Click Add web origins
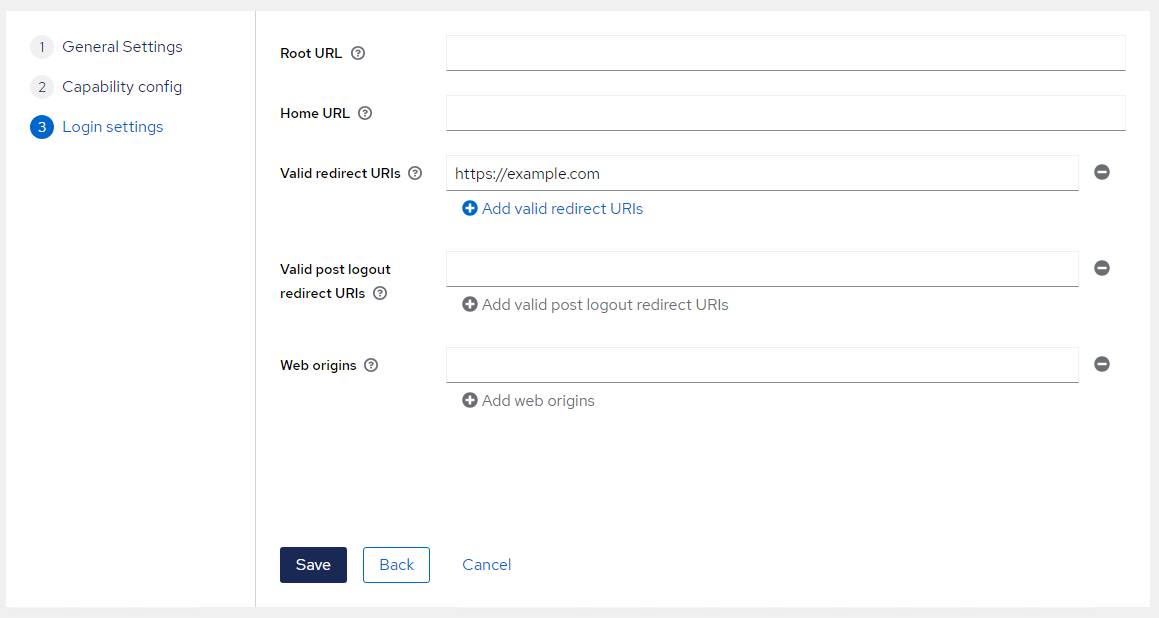 [x=528, y=401]
